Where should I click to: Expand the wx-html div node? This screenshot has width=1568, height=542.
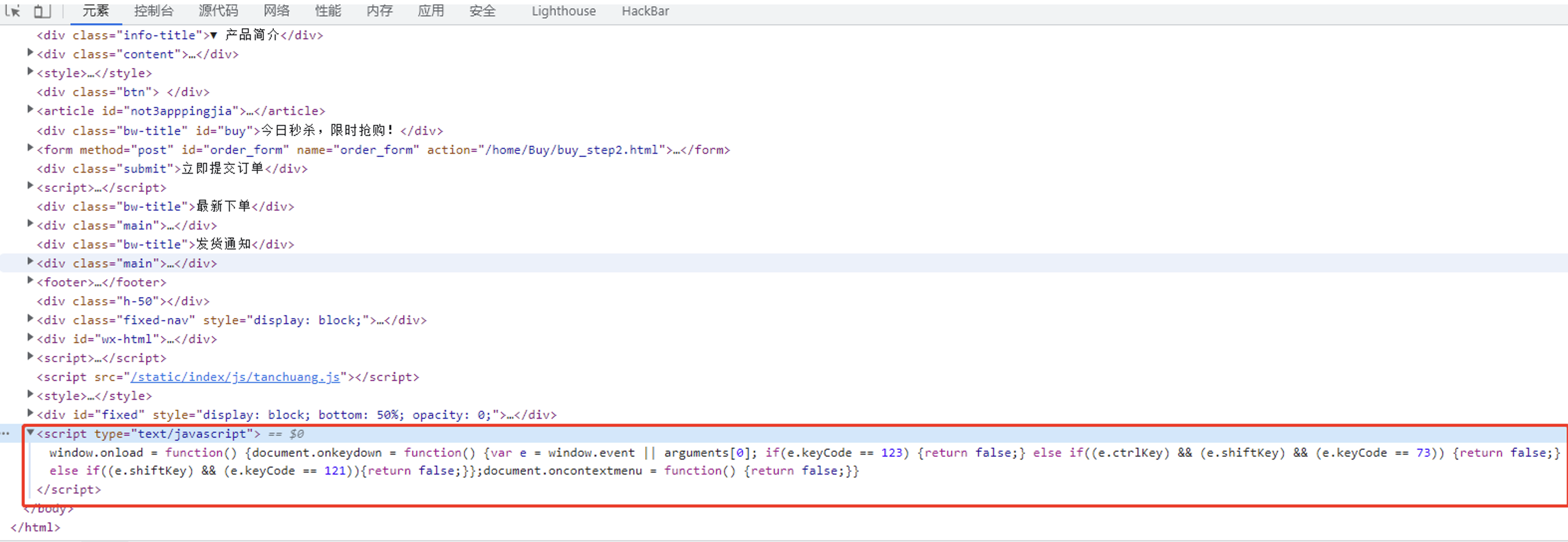click(x=30, y=337)
